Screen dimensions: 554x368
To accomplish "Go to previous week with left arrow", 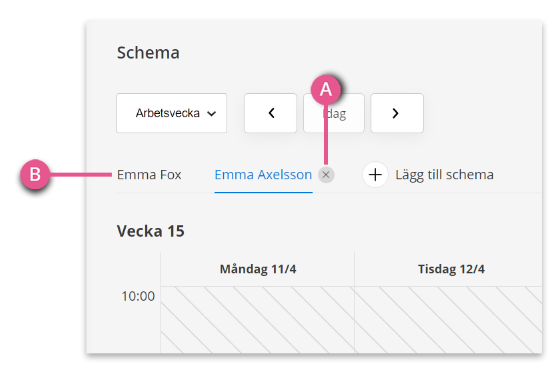I will 271,113.
